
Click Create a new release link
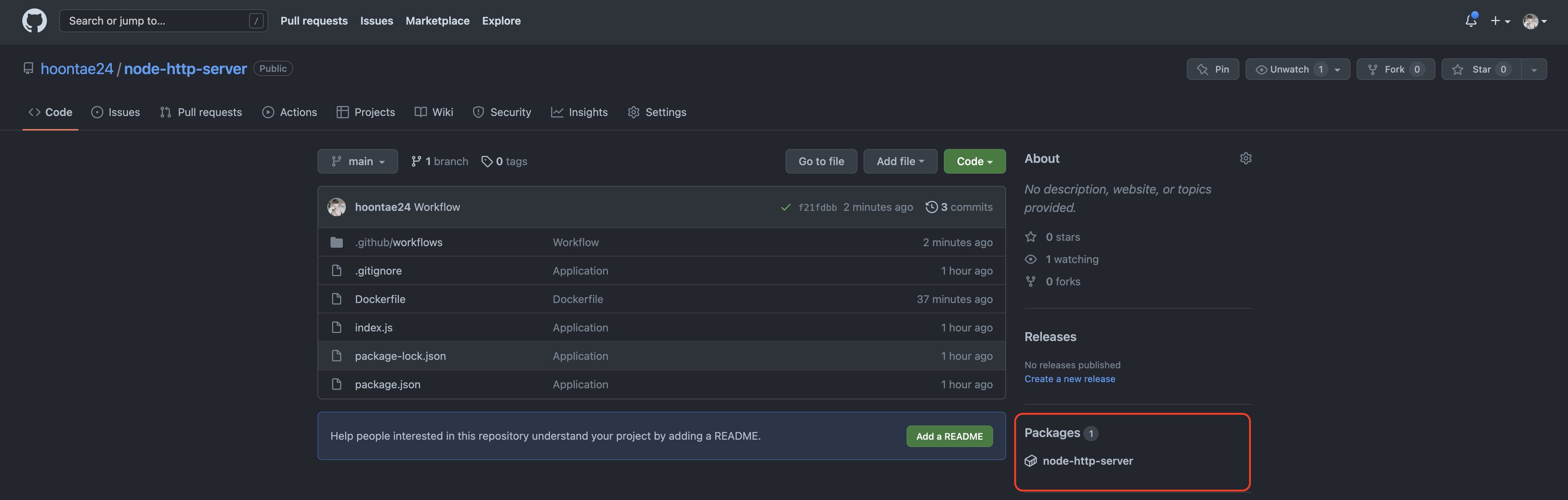point(1070,379)
